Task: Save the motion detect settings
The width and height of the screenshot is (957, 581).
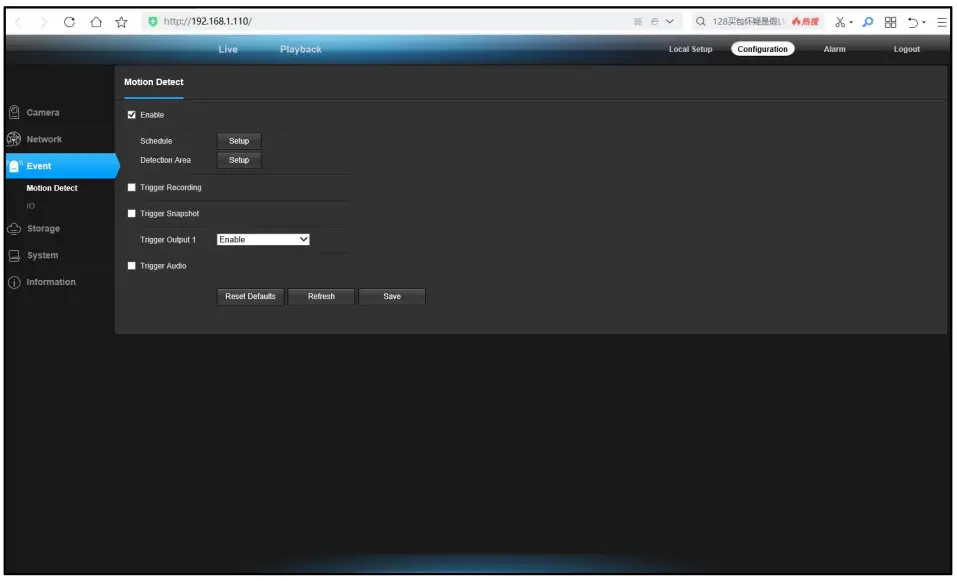Action: pyautogui.click(x=392, y=297)
